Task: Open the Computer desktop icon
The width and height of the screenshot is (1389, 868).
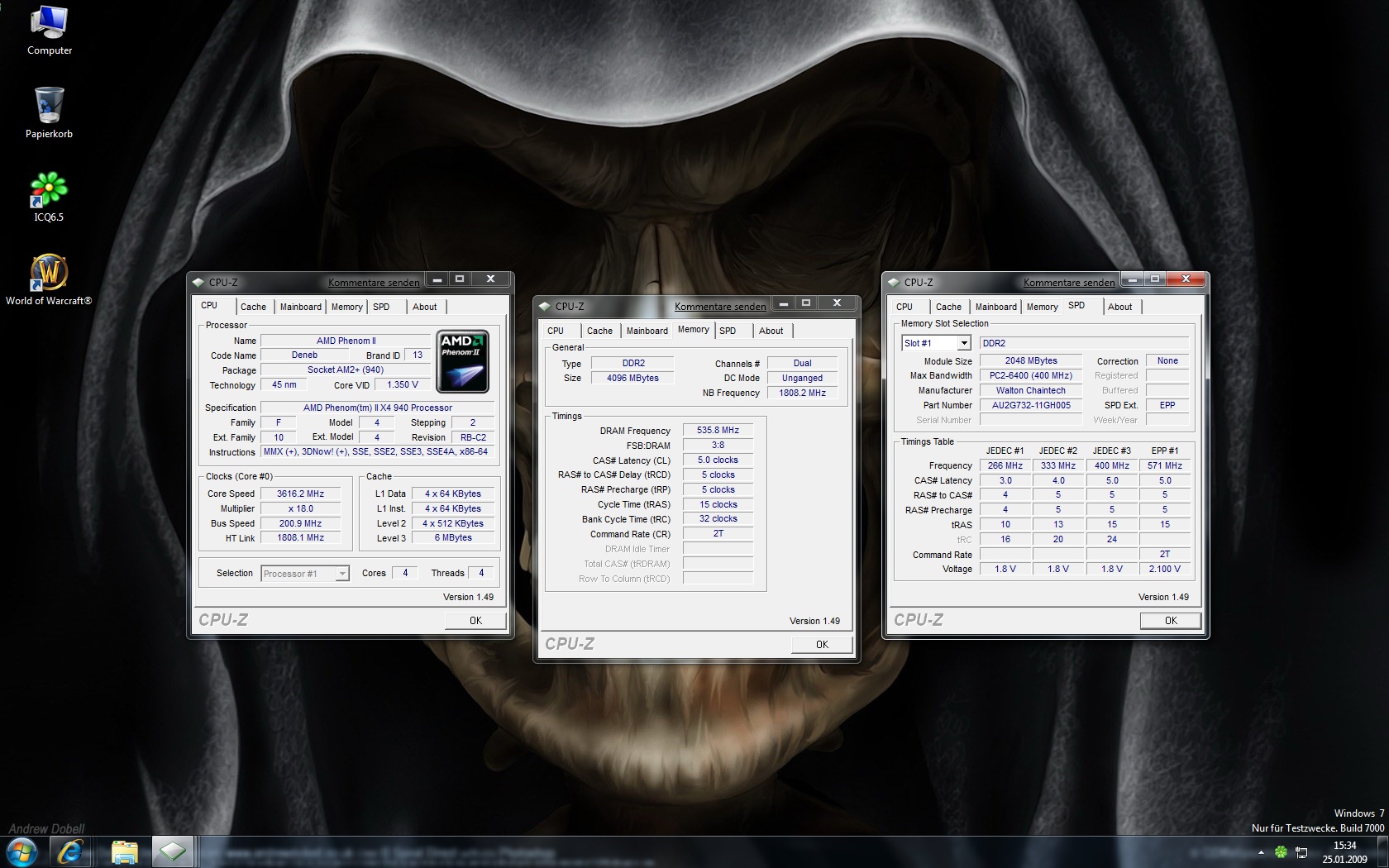Action: (x=49, y=31)
